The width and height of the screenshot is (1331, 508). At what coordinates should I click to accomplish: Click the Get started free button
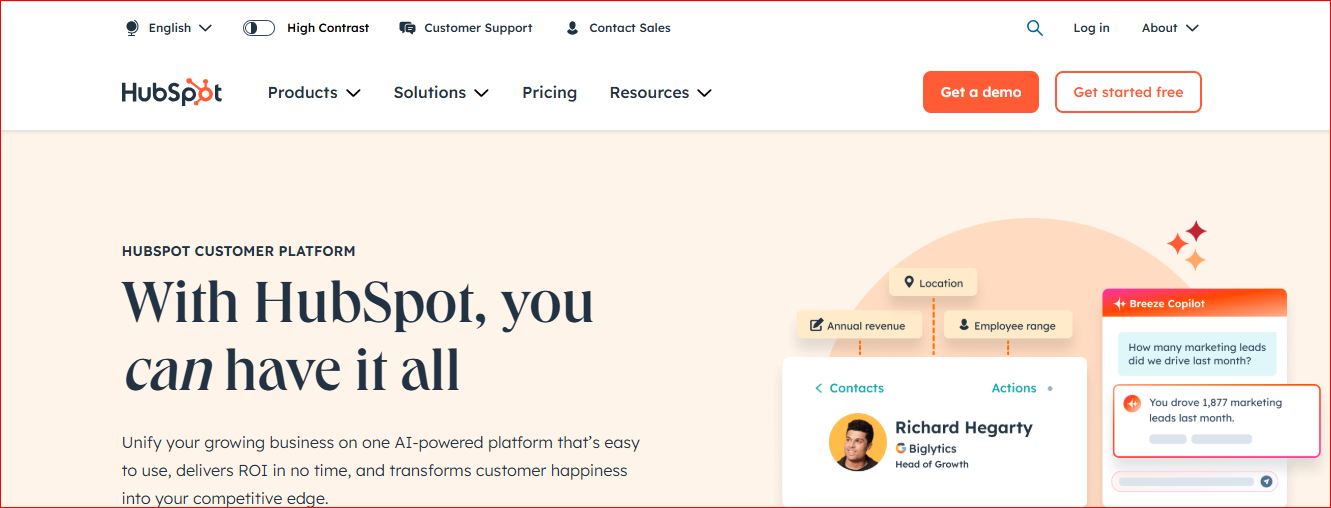(1128, 92)
